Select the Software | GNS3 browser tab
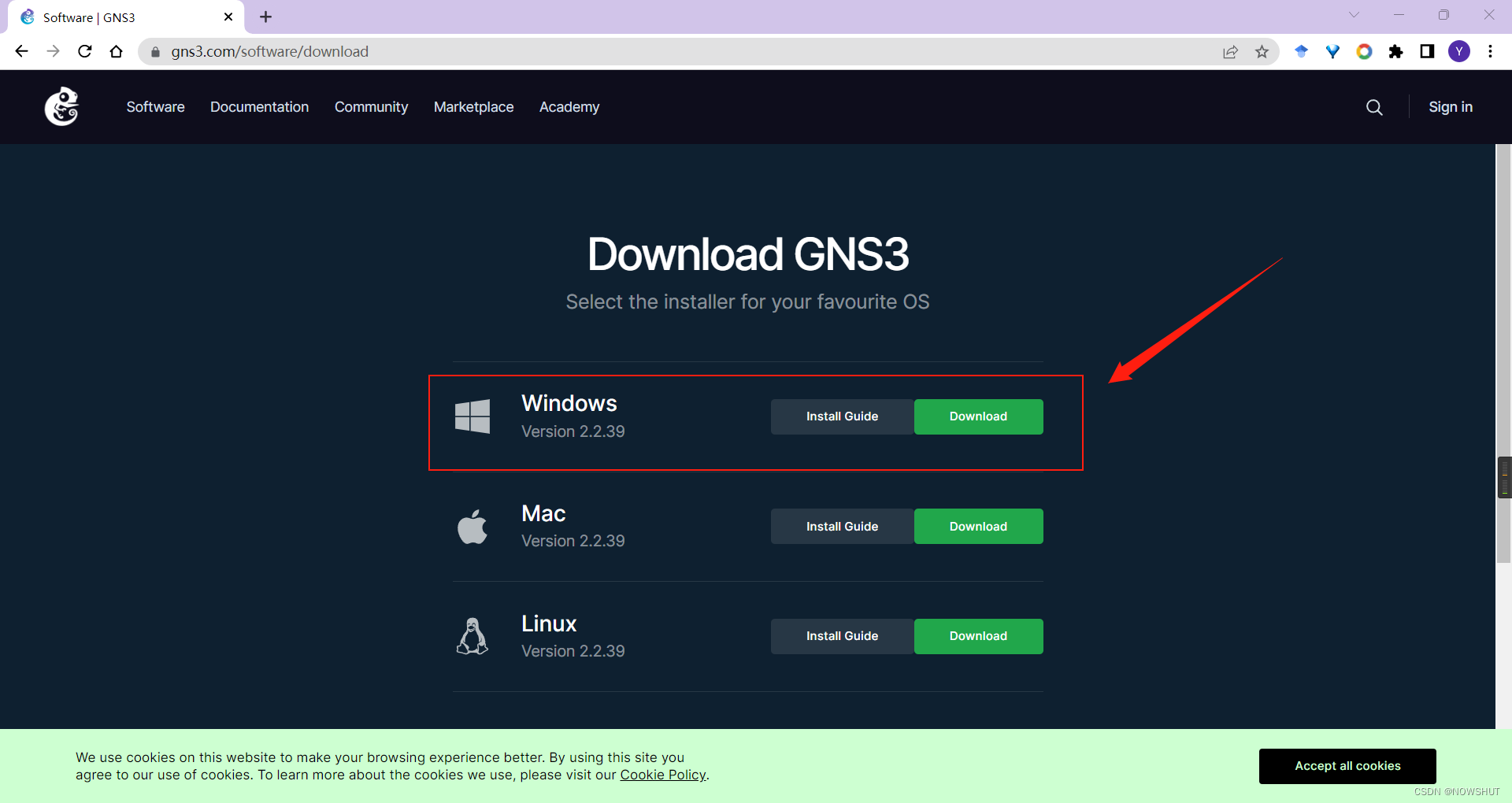 click(x=126, y=17)
